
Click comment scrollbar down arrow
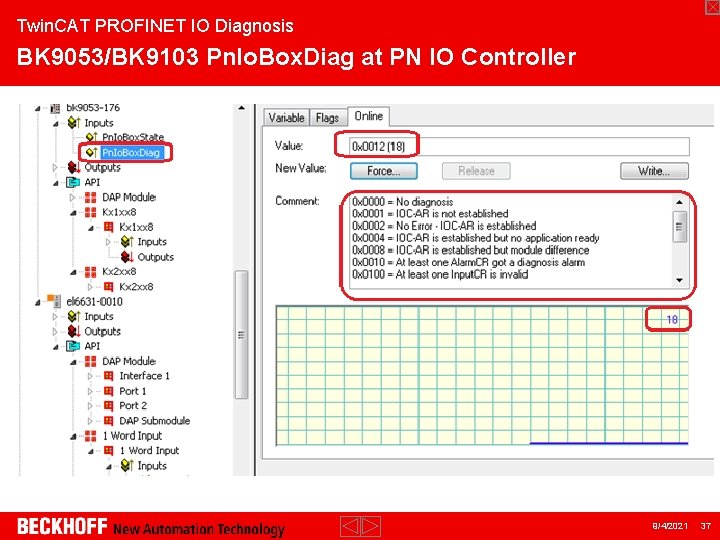click(680, 281)
